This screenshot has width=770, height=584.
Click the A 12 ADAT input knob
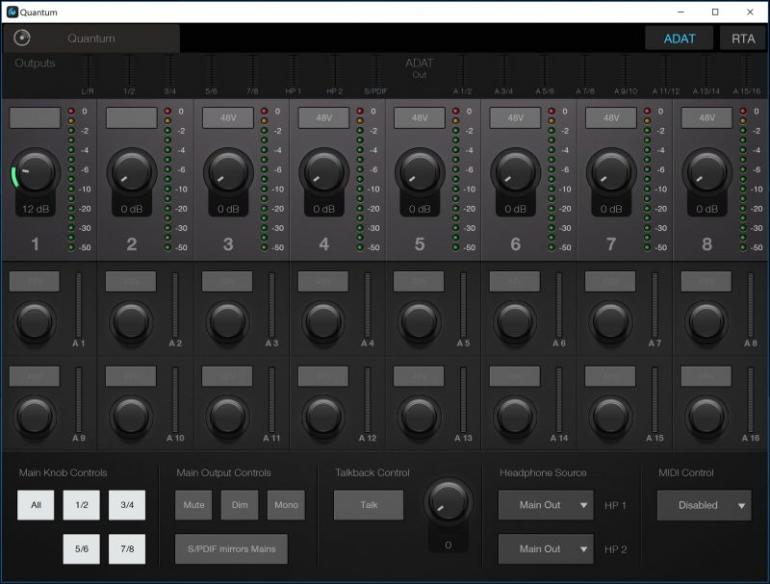(324, 417)
